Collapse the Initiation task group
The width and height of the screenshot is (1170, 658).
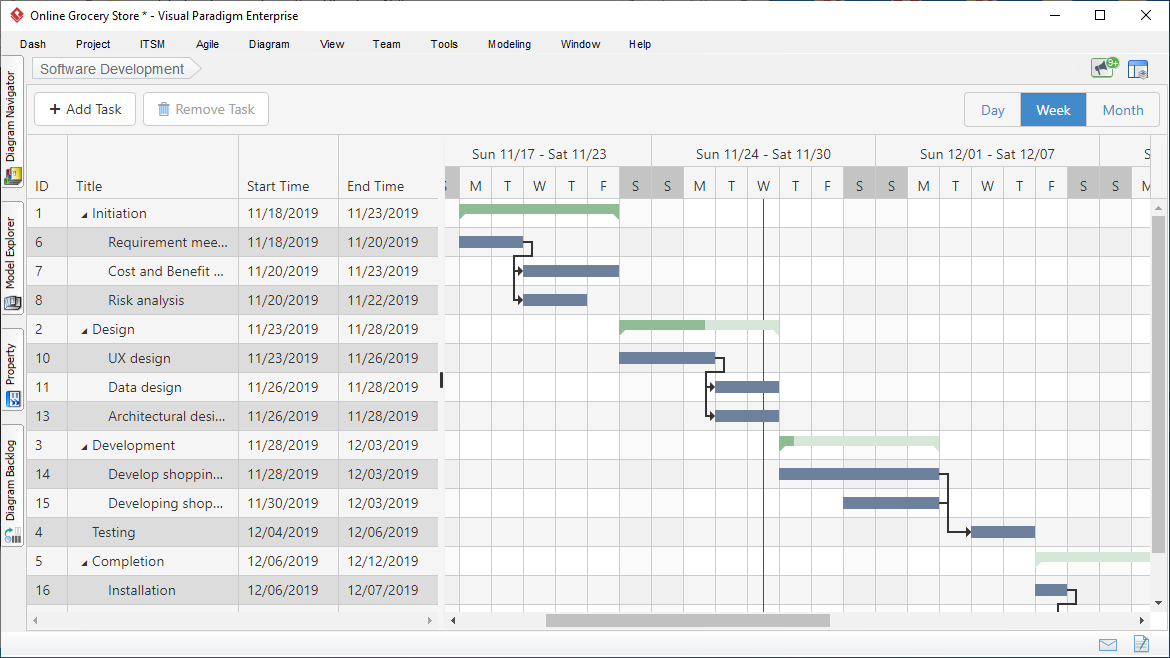pyautogui.click(x=83, y=212)
